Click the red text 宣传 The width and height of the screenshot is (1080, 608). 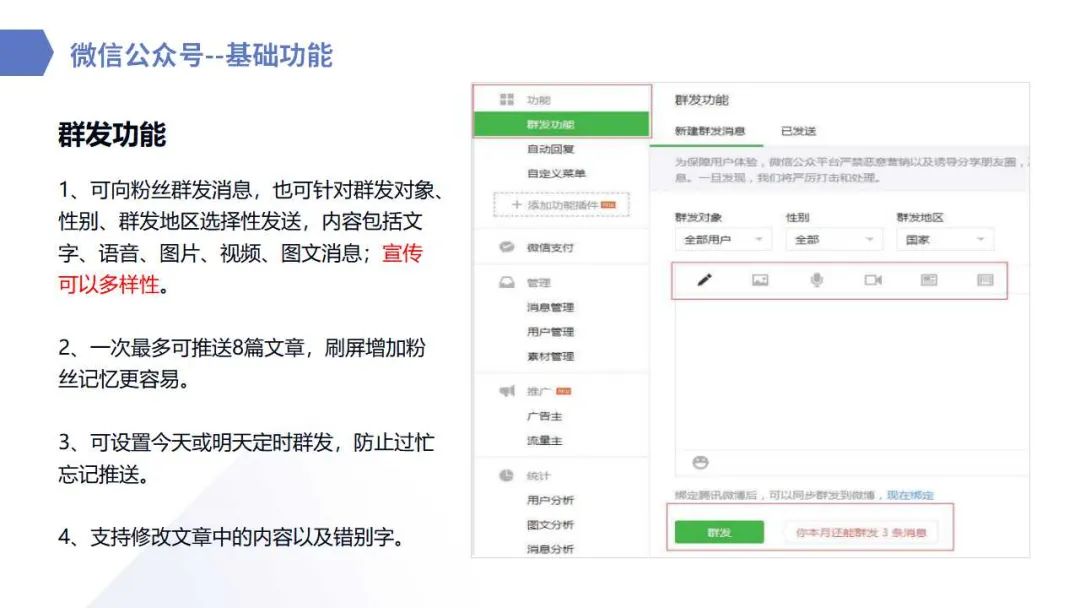(402, 253)
